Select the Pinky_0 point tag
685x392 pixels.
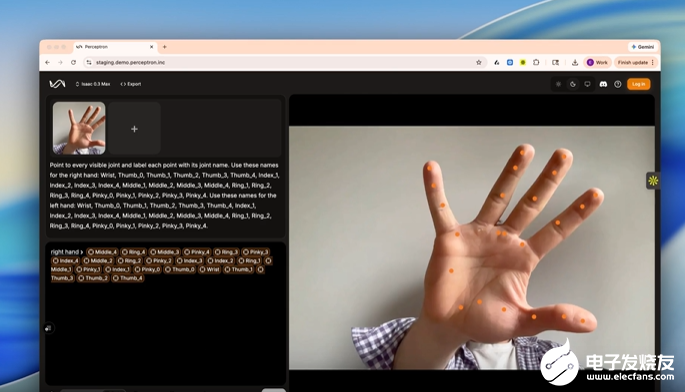(x=148, y=270)
